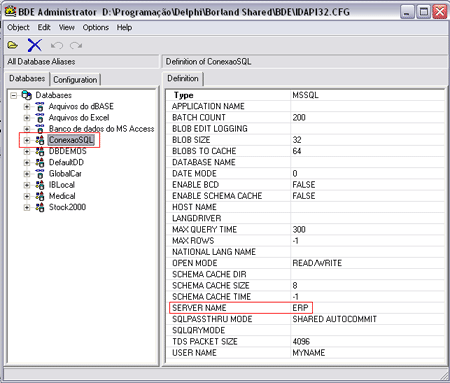Switch to the Configuration tab

click(75, 80)
